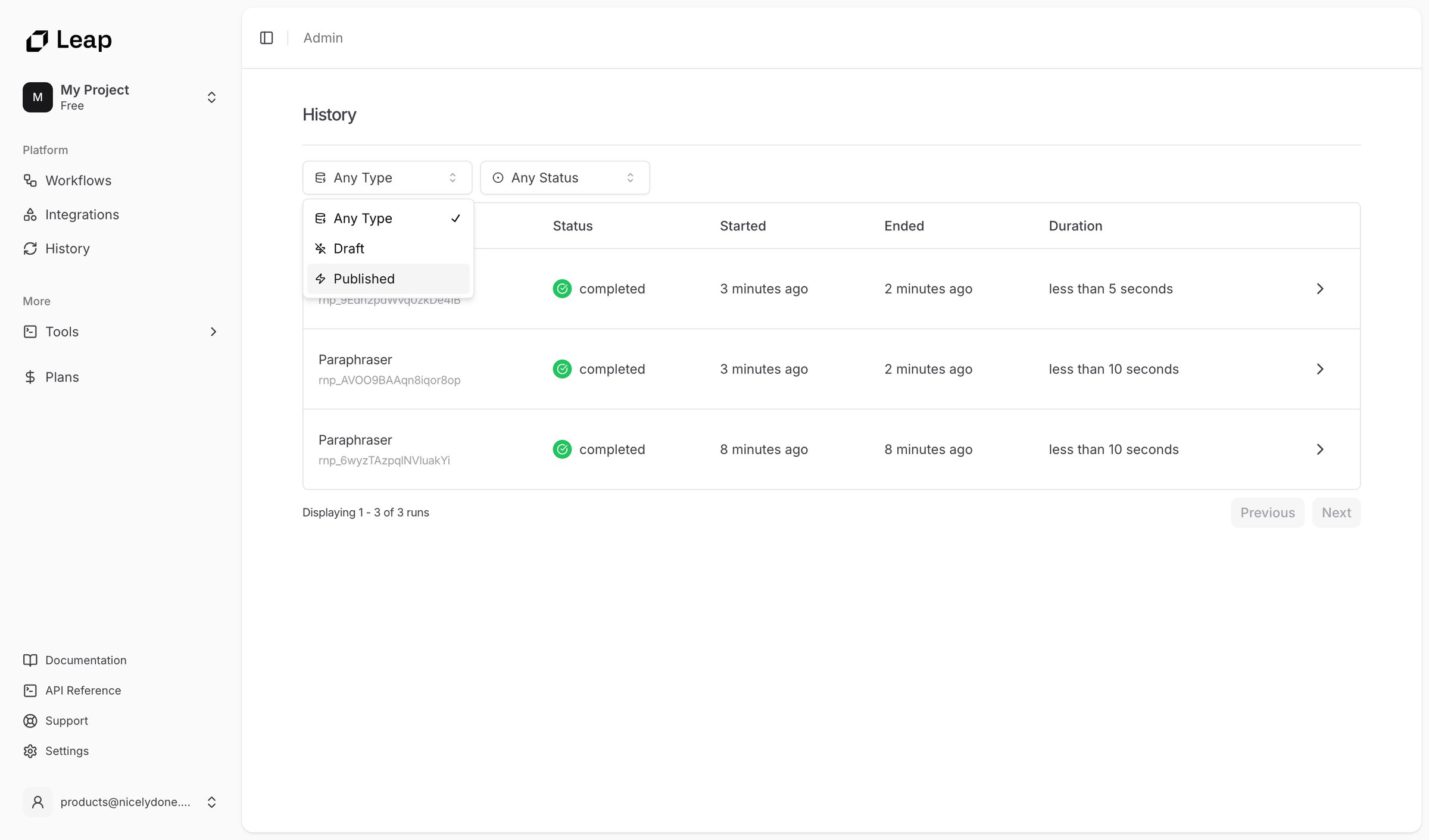Click the user avatar icon
1429x840 pixels.
click(38, 802)
